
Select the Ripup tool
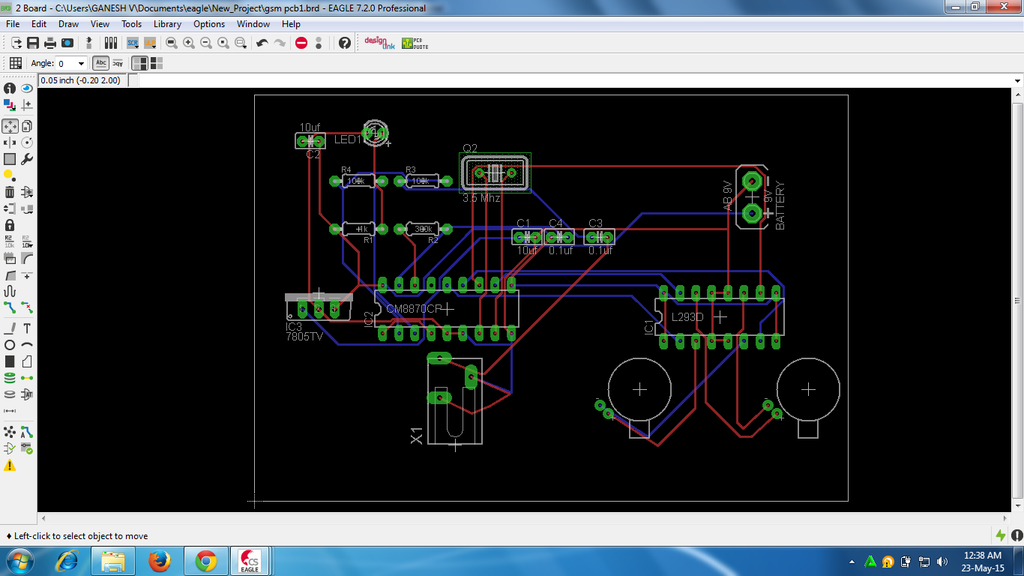click(26, 305)
